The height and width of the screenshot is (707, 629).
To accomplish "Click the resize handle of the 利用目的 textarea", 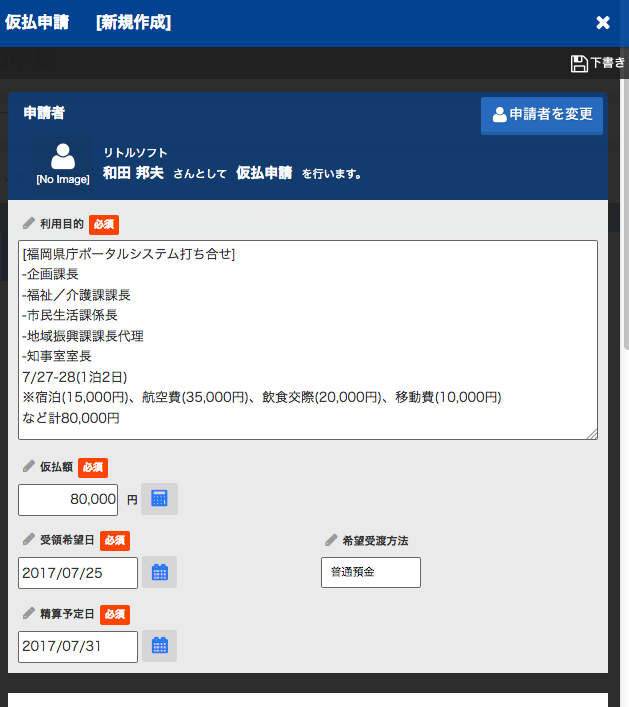I will tap(592, 434).
